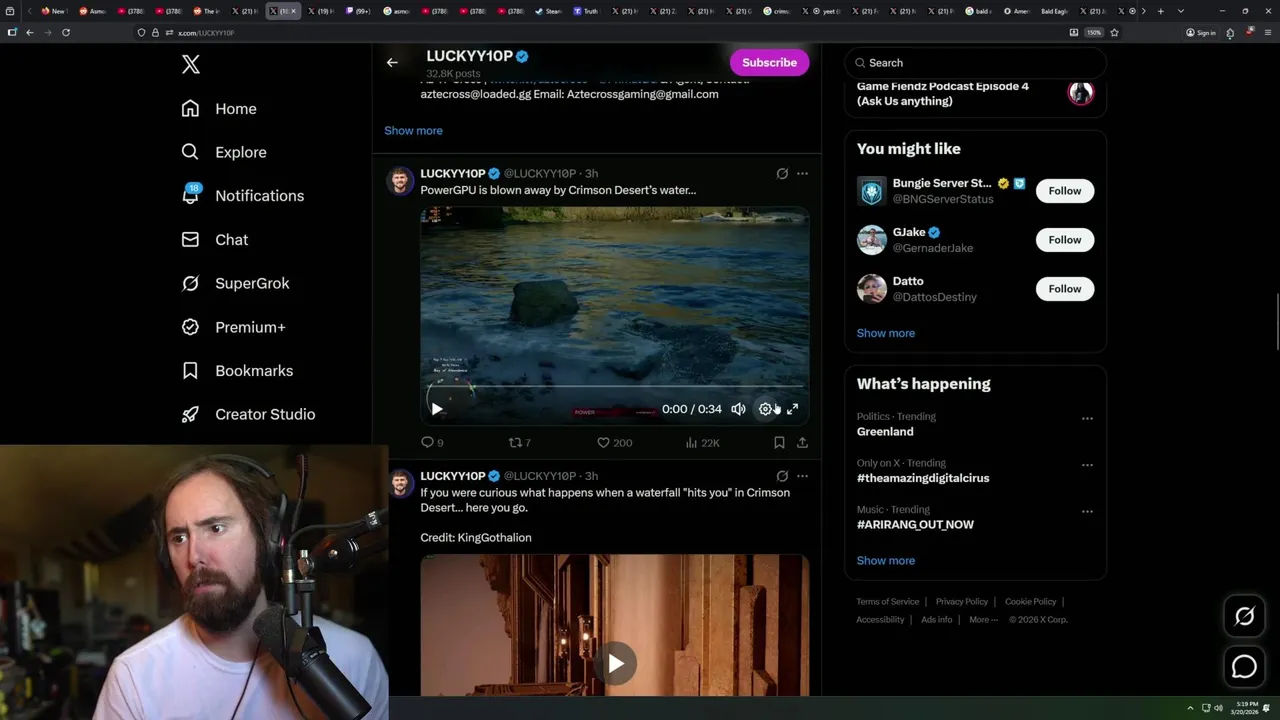The height and width of the screenshot is (720, 1280).
Task: Play the waterfall video
Action: click(x=615, y=663)
